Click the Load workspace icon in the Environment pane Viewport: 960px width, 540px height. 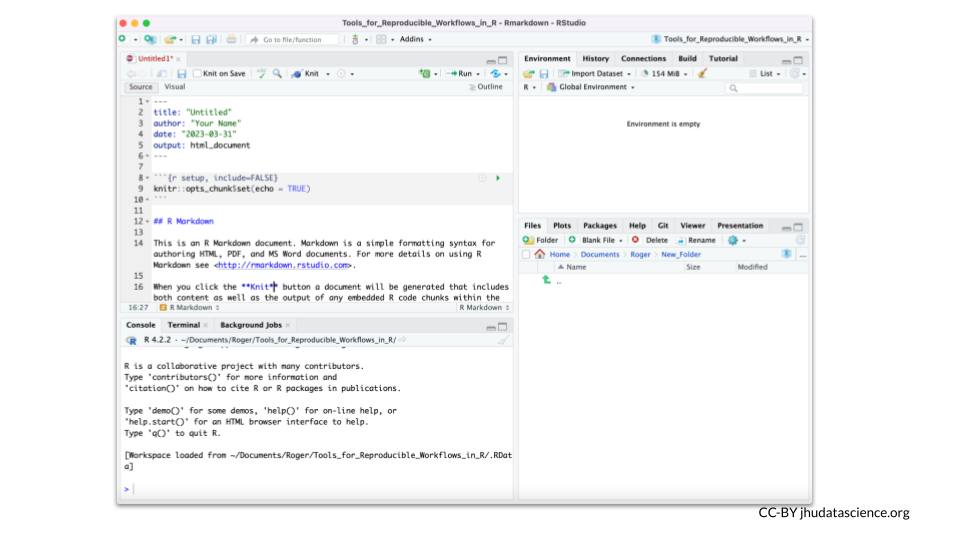tap(528, 73)
